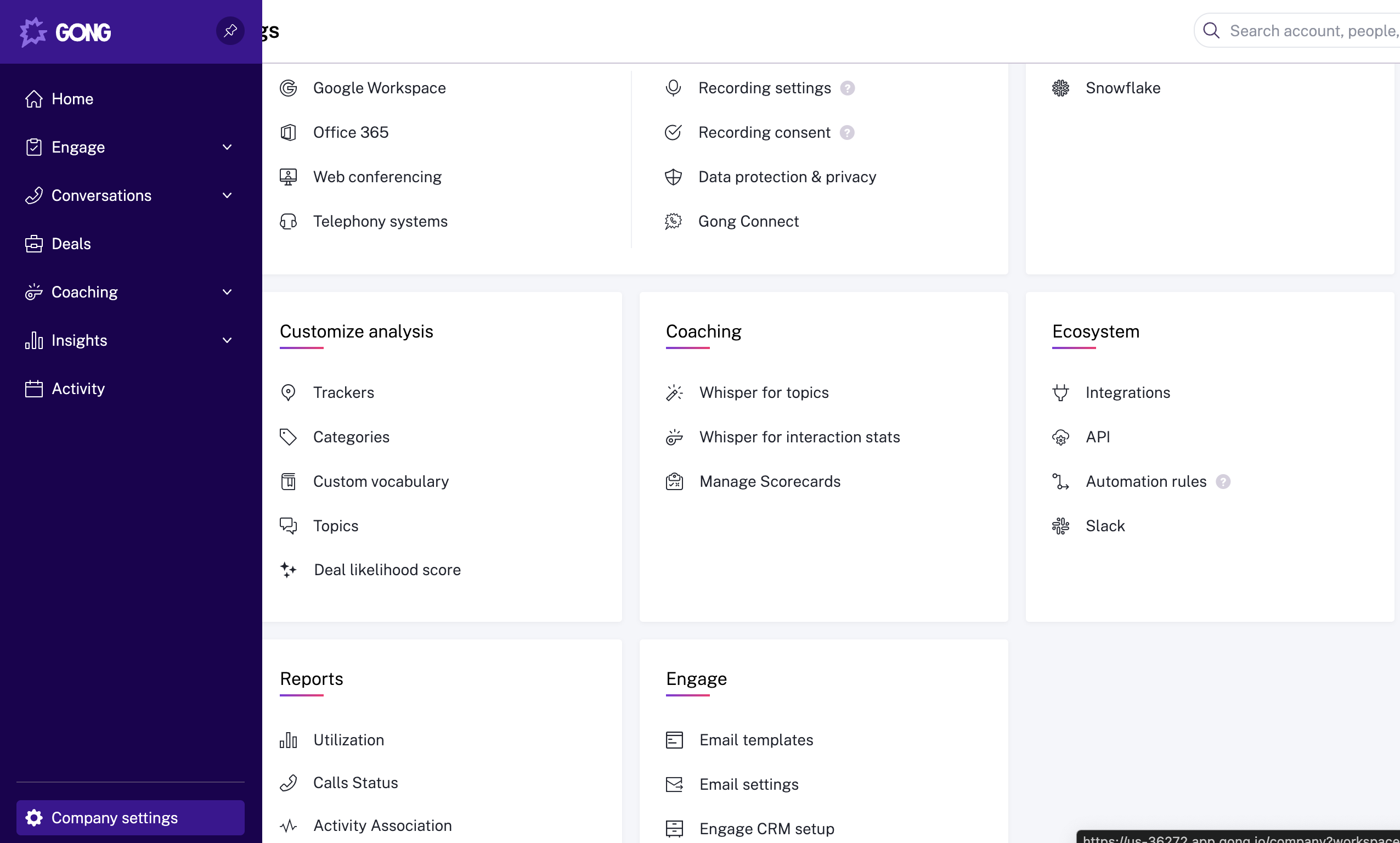Click the Snowflake icon
Image resolution: width=1400 pixels, height=843 pixels.
point(1061,88)
